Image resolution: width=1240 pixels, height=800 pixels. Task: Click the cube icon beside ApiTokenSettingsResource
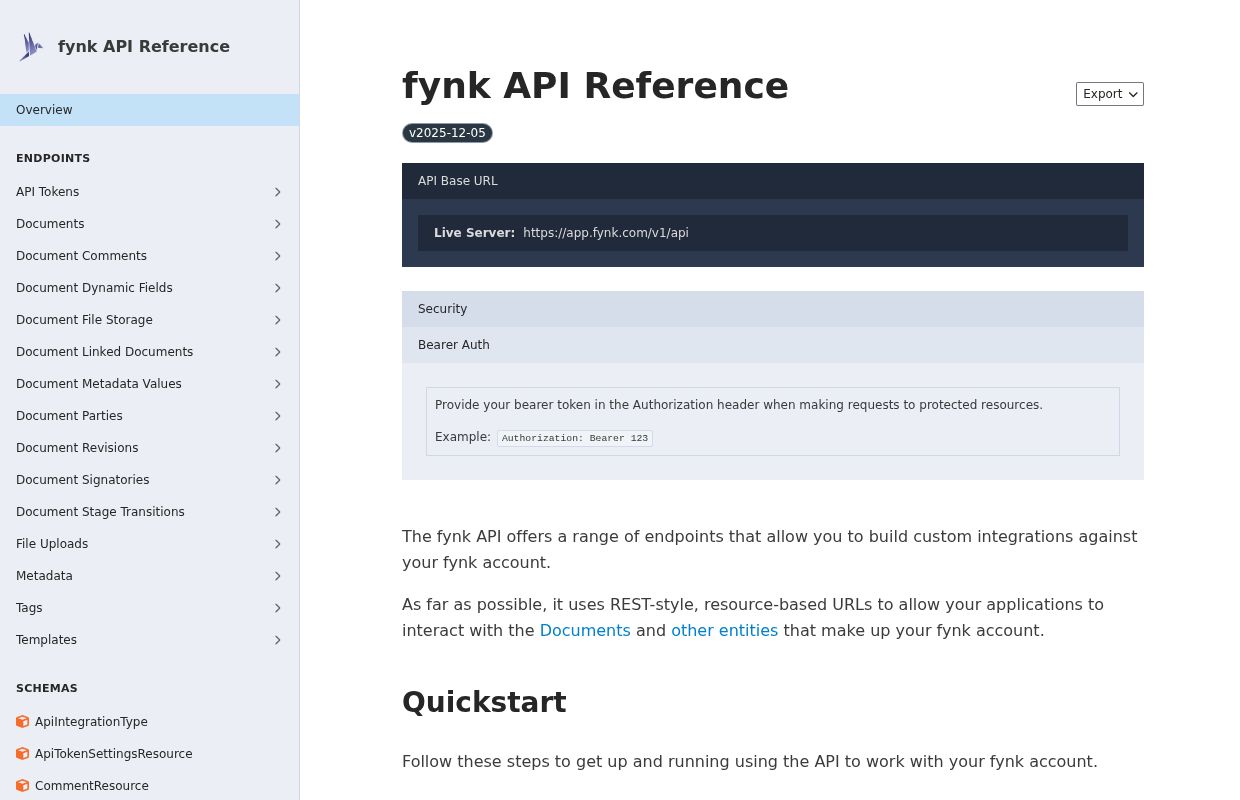[23, 753]
